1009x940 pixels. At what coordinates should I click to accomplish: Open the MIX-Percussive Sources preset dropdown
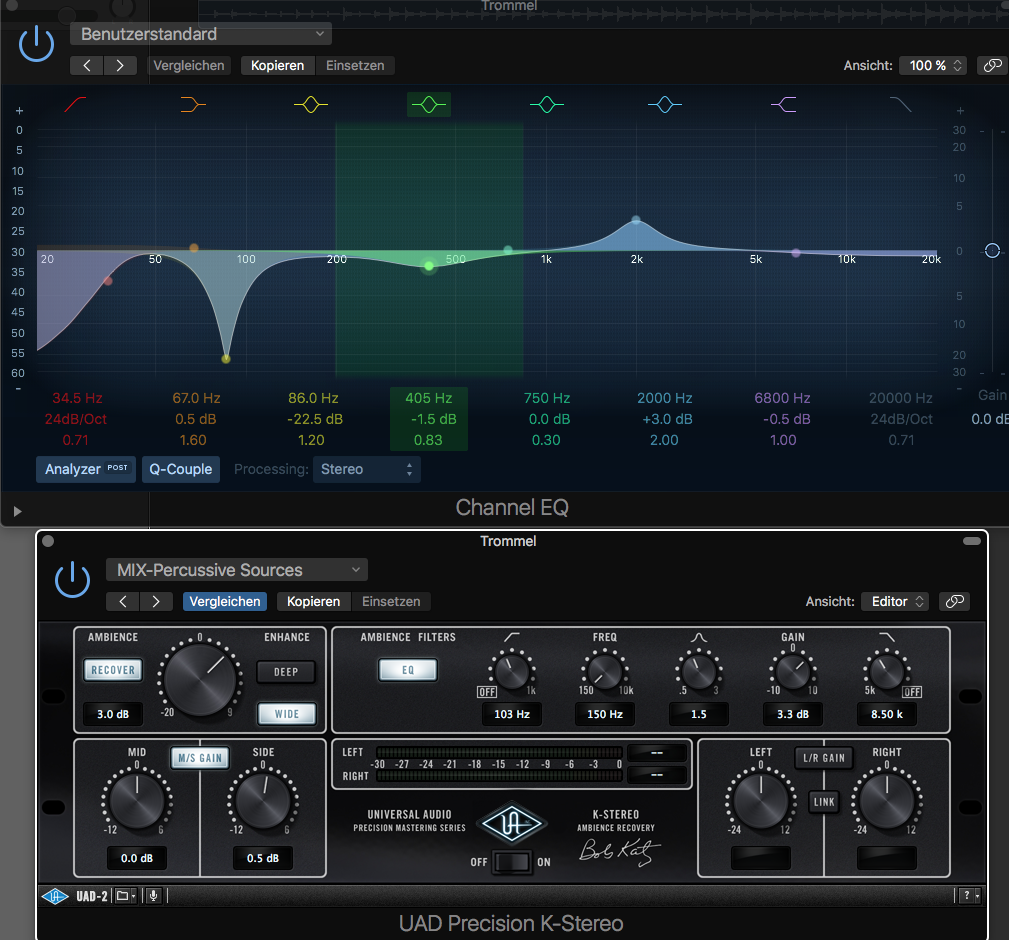coord(237,569)
